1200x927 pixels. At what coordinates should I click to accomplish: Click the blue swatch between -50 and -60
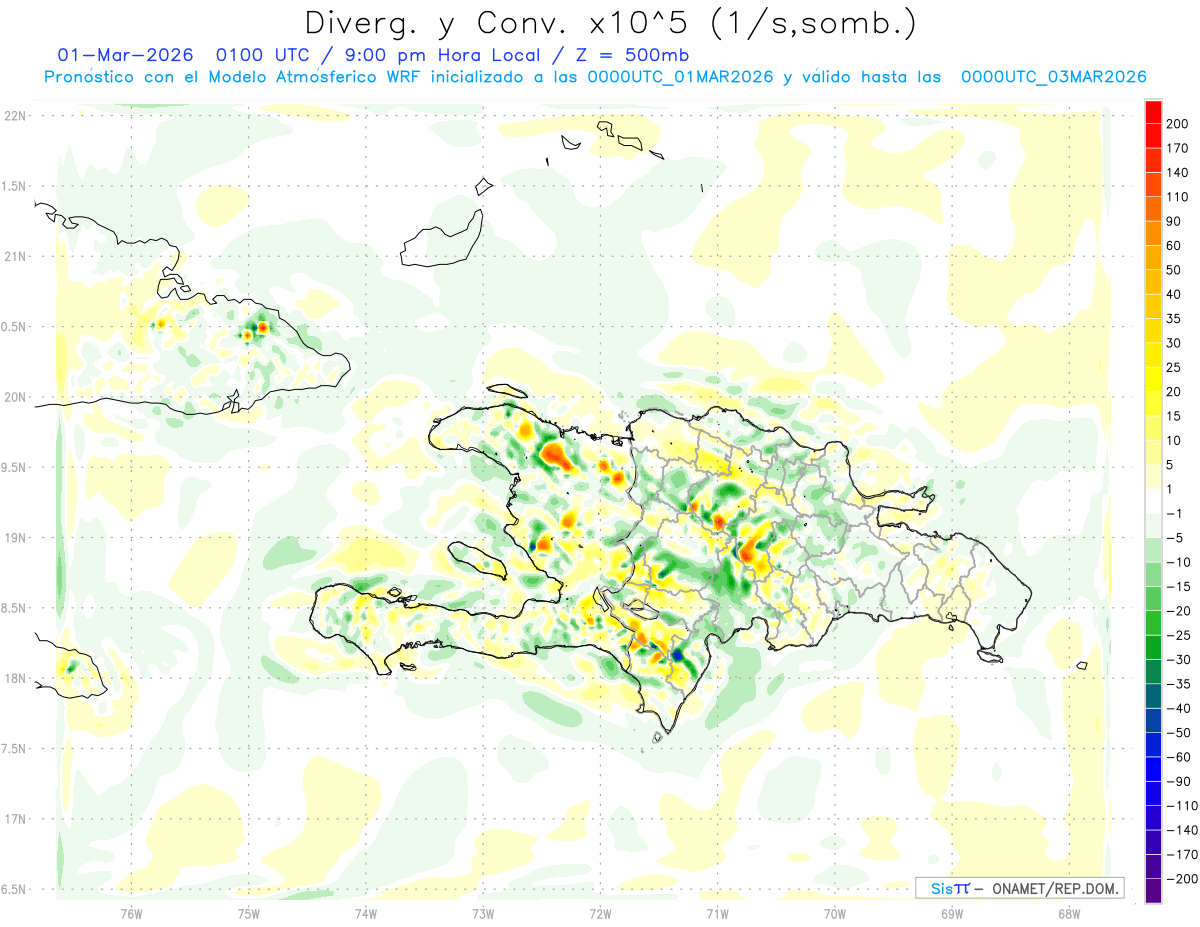[1153, 746]
